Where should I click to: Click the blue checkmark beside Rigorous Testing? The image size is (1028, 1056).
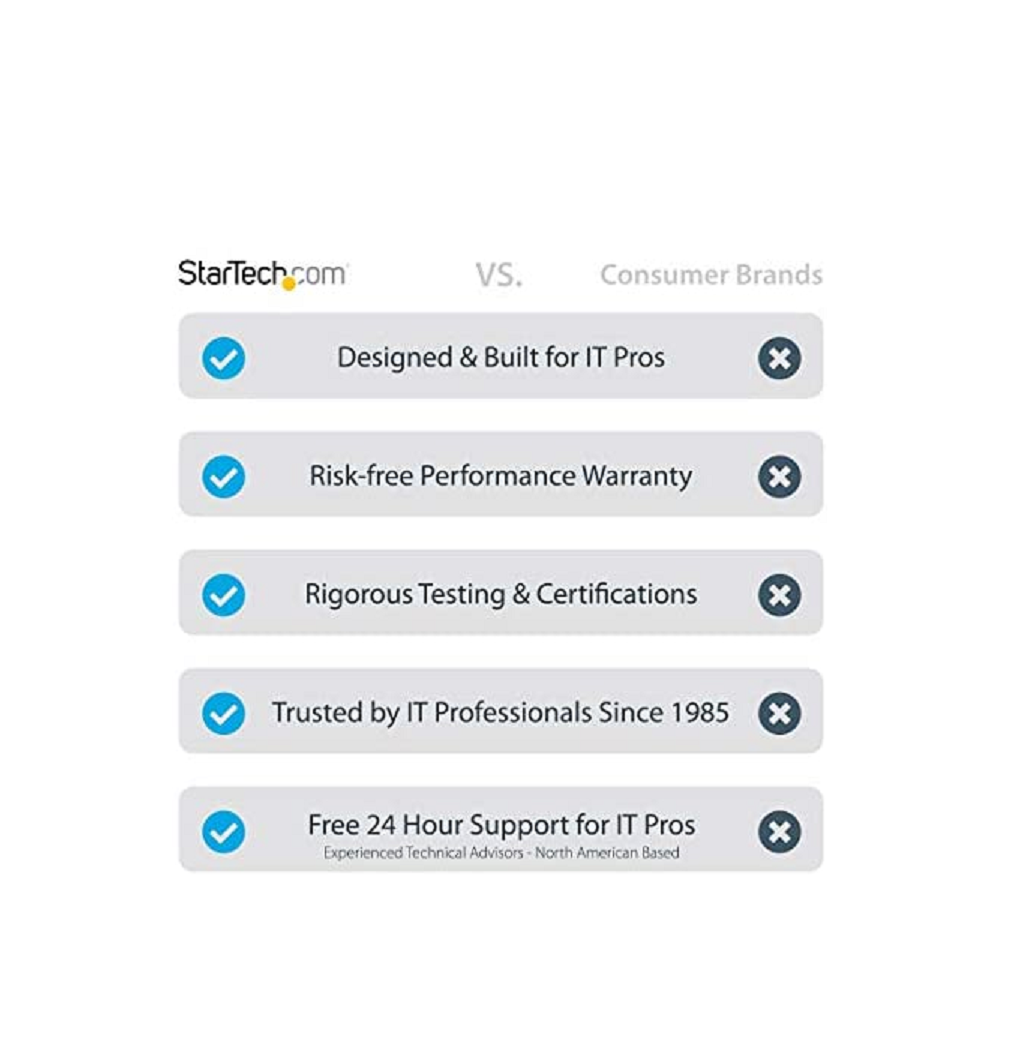pyautogui.click(x=223, y=595)
